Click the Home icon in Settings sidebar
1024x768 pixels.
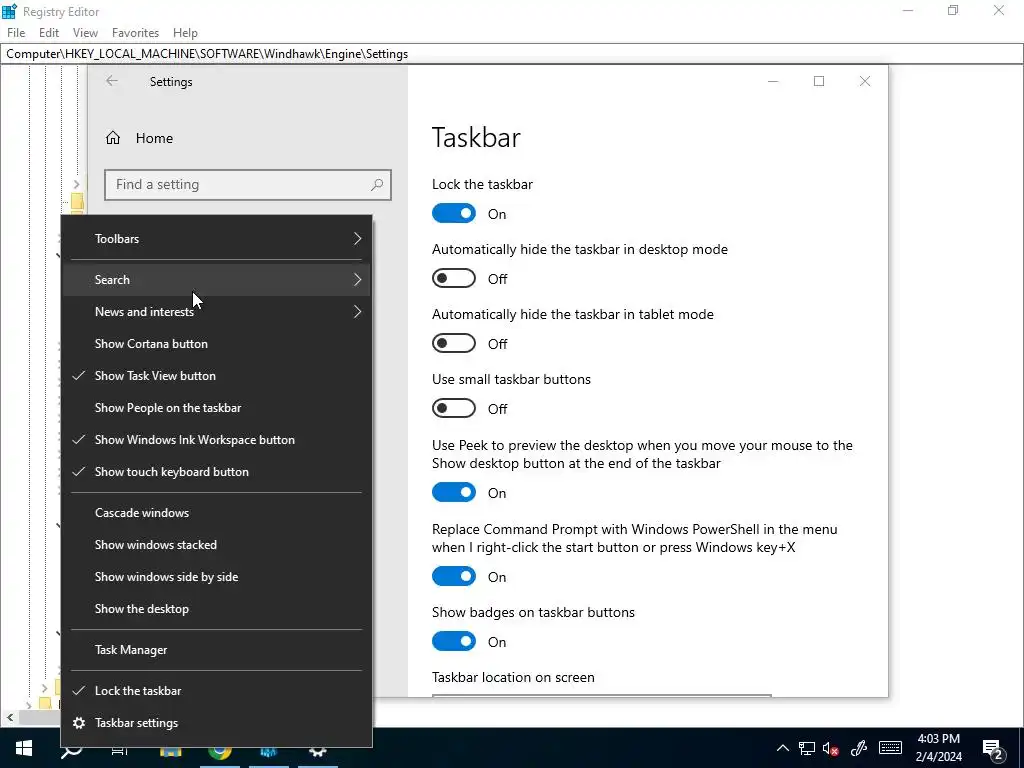pyautogui.click(x=113, y=138)
